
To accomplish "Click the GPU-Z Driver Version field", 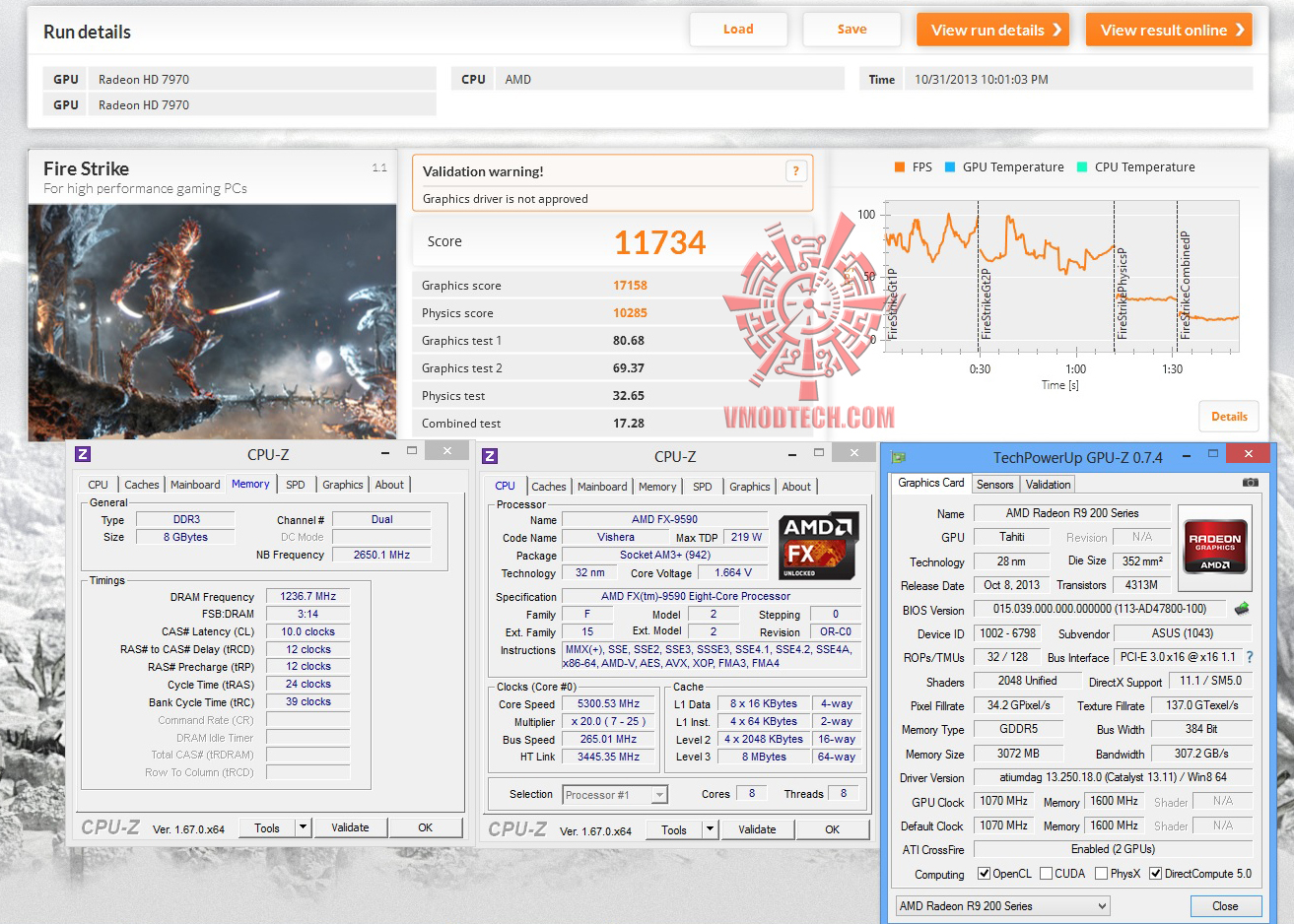I will (x=1113, y=777).
